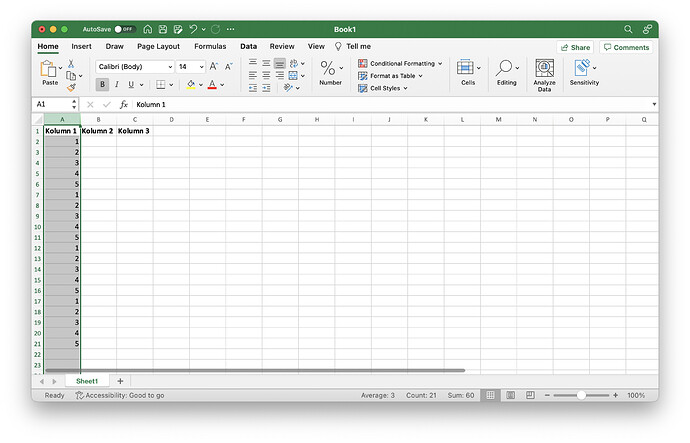This screenshot has height=443, width=690.
Task: Click the Increase Font Size icon
Action: 213,66
